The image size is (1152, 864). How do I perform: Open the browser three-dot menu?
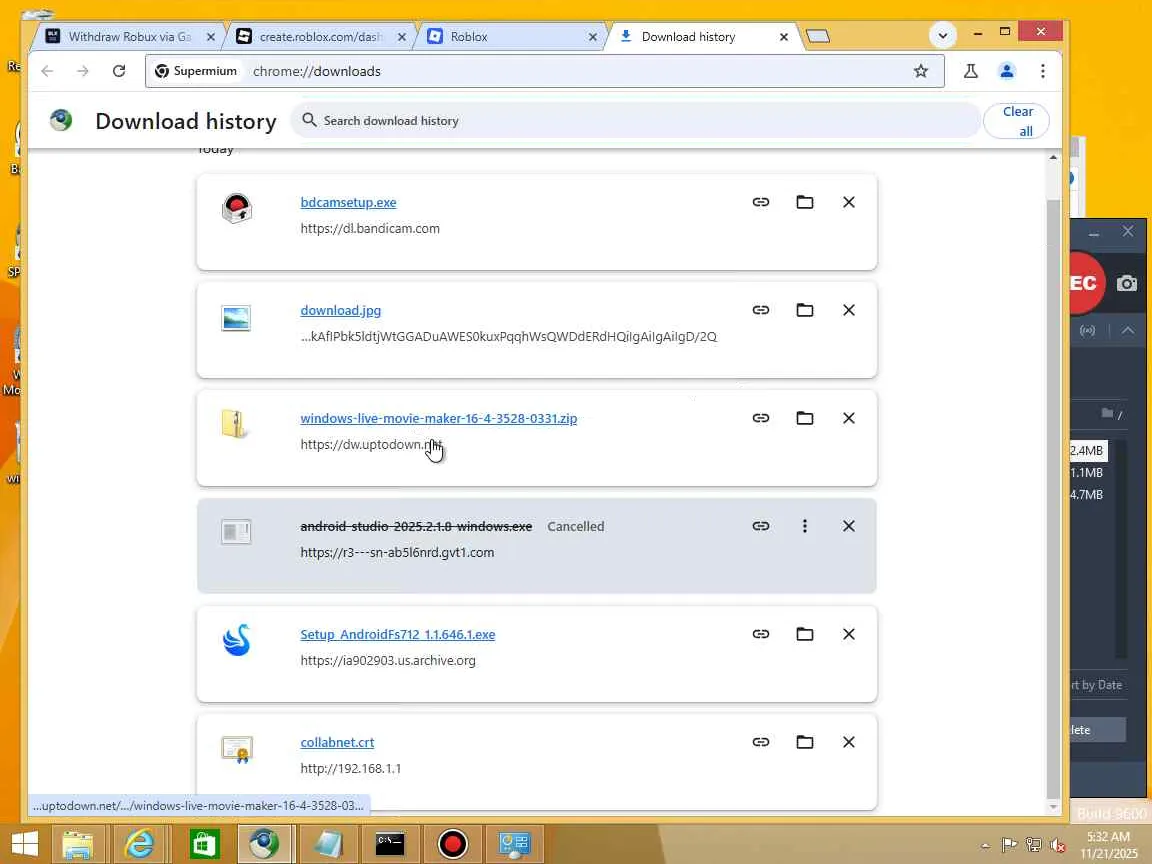[1043, 71]
